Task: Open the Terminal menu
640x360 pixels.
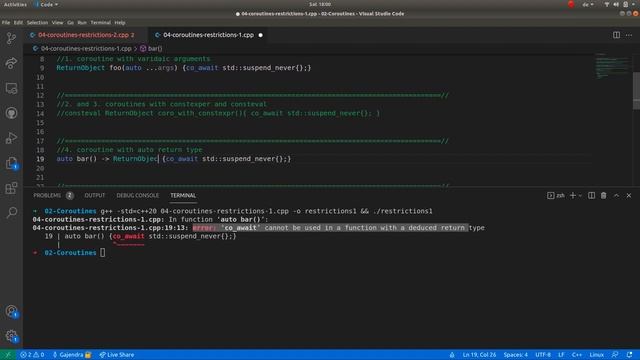Action: [100, 22]
